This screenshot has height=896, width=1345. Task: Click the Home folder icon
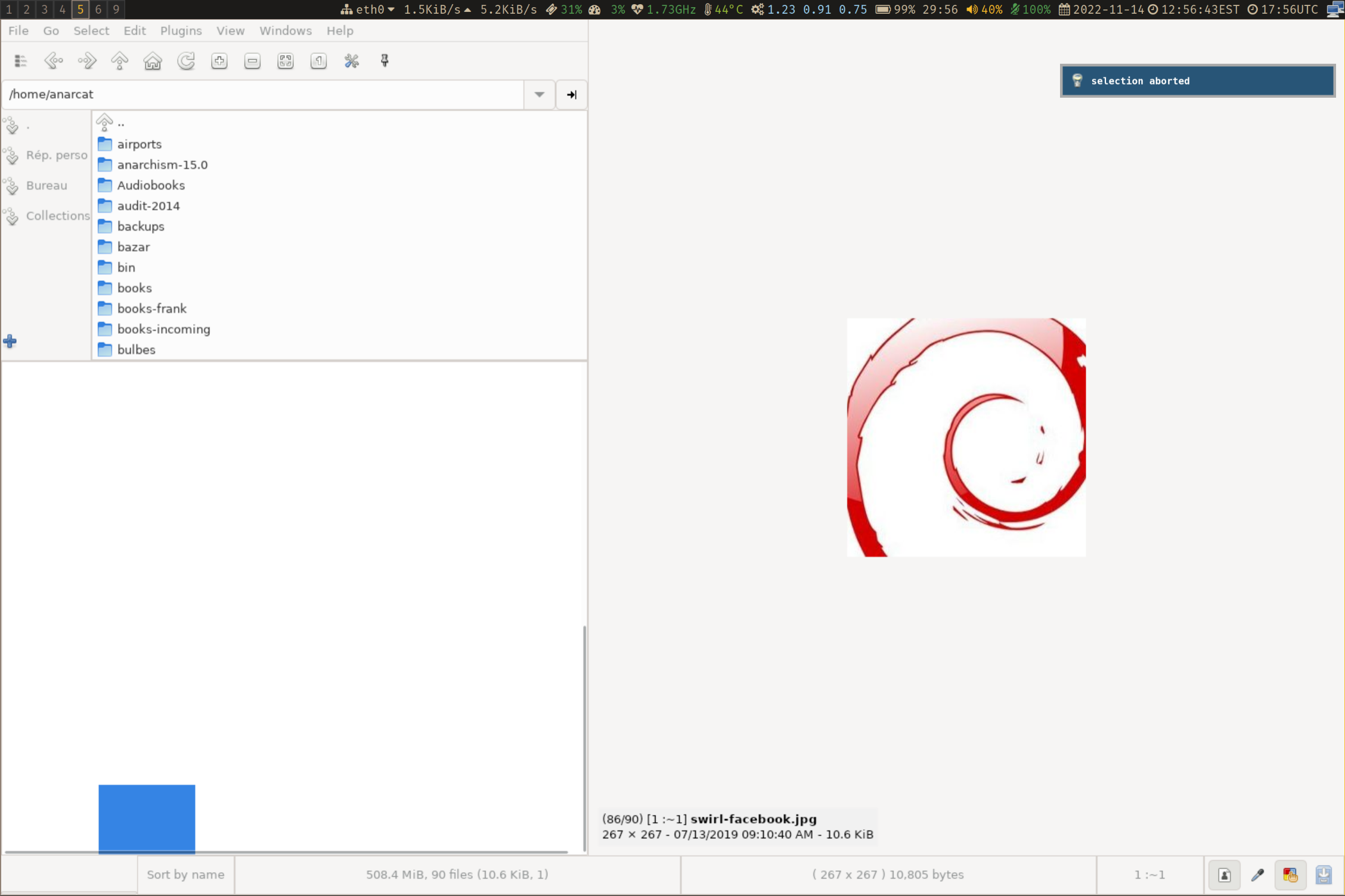point(153,61)
